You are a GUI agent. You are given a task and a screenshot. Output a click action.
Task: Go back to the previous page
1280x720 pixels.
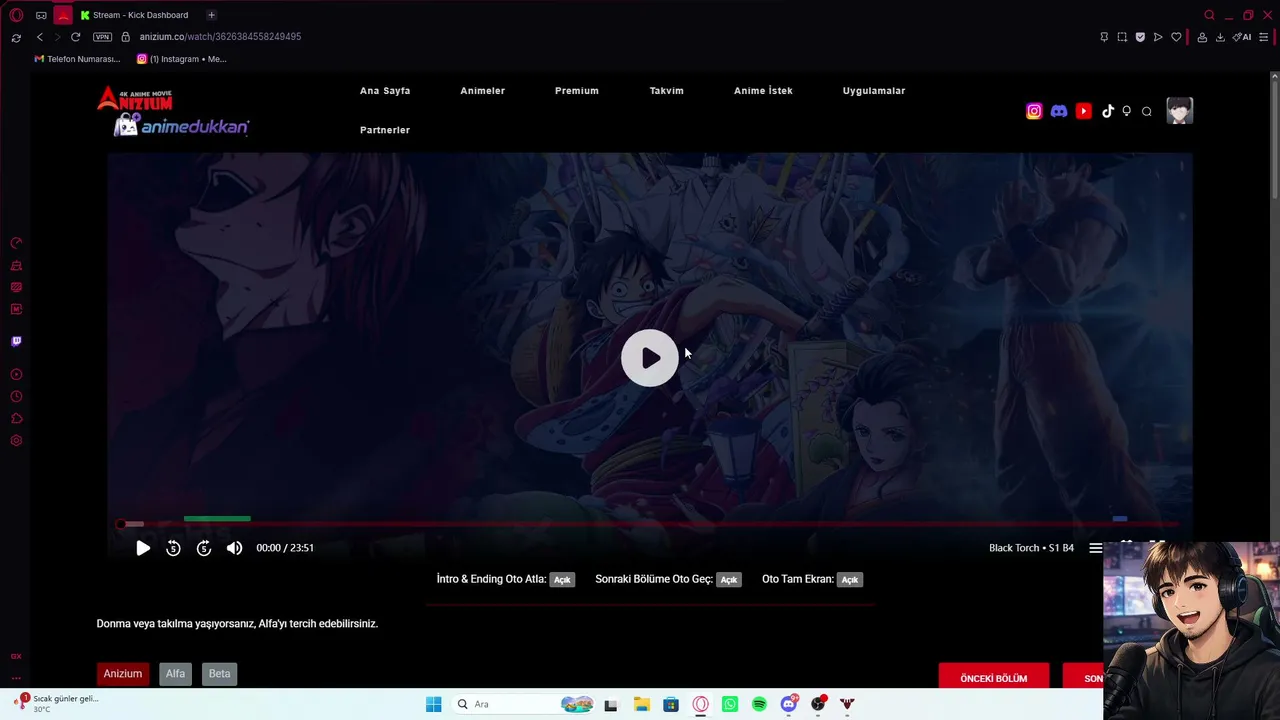[x=40, y=37]
